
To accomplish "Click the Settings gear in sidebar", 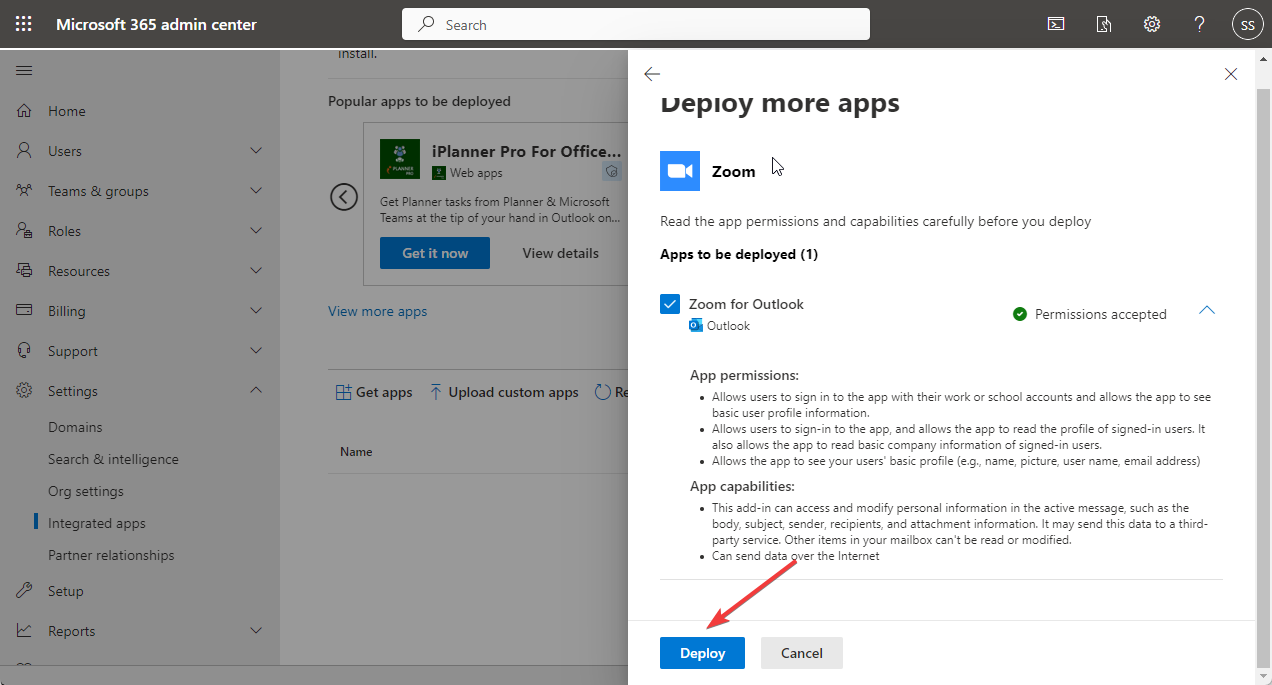I will (25, 391).
